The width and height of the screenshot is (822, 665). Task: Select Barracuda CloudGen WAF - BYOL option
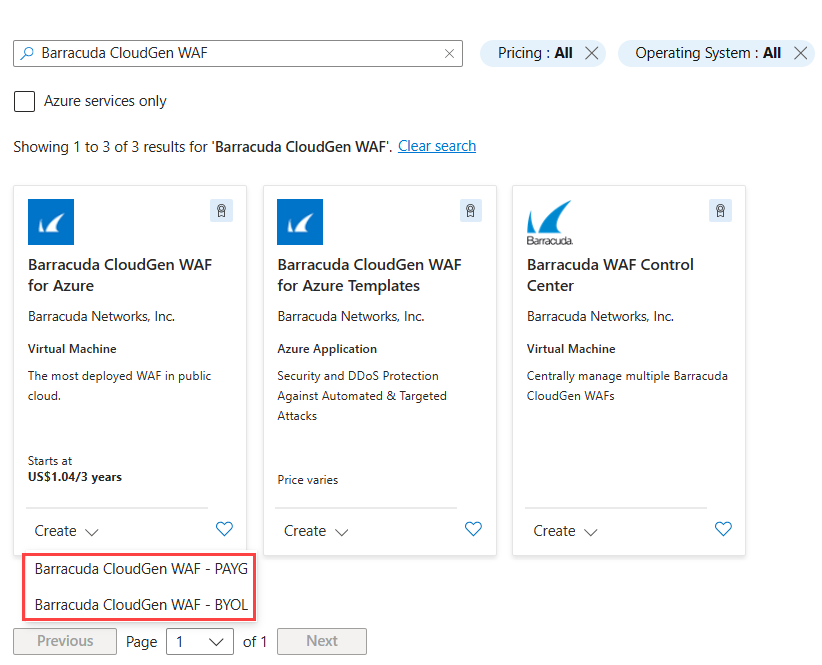(141, 605)
